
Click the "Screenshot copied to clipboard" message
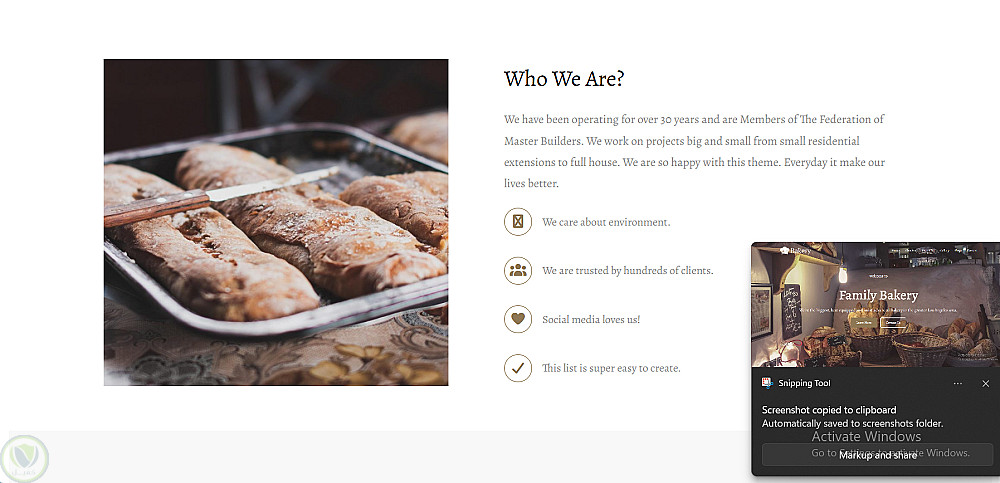coord(829,410)
